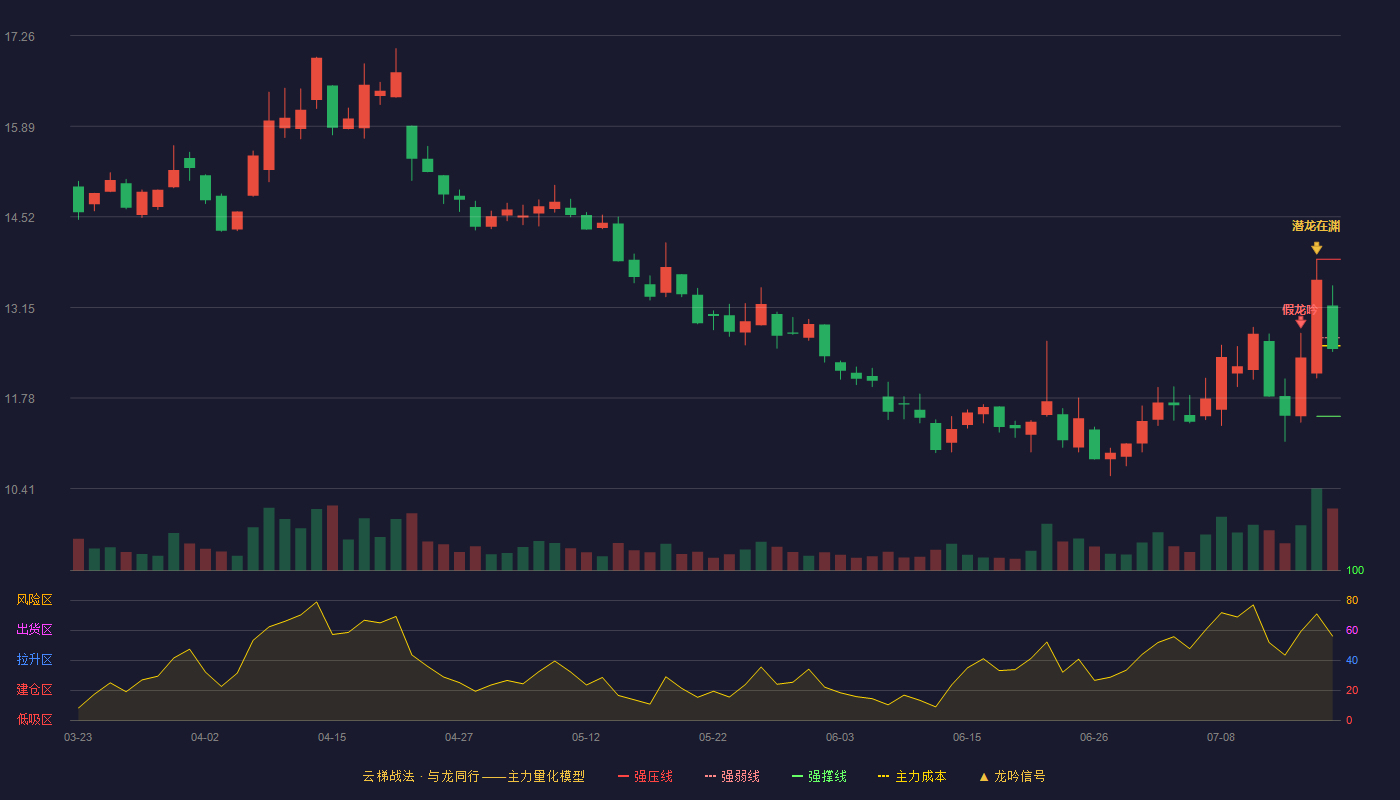Viewport: 1400px width, 800px height.
Task: Click the final green candlestick
Action: [1332, 327]
